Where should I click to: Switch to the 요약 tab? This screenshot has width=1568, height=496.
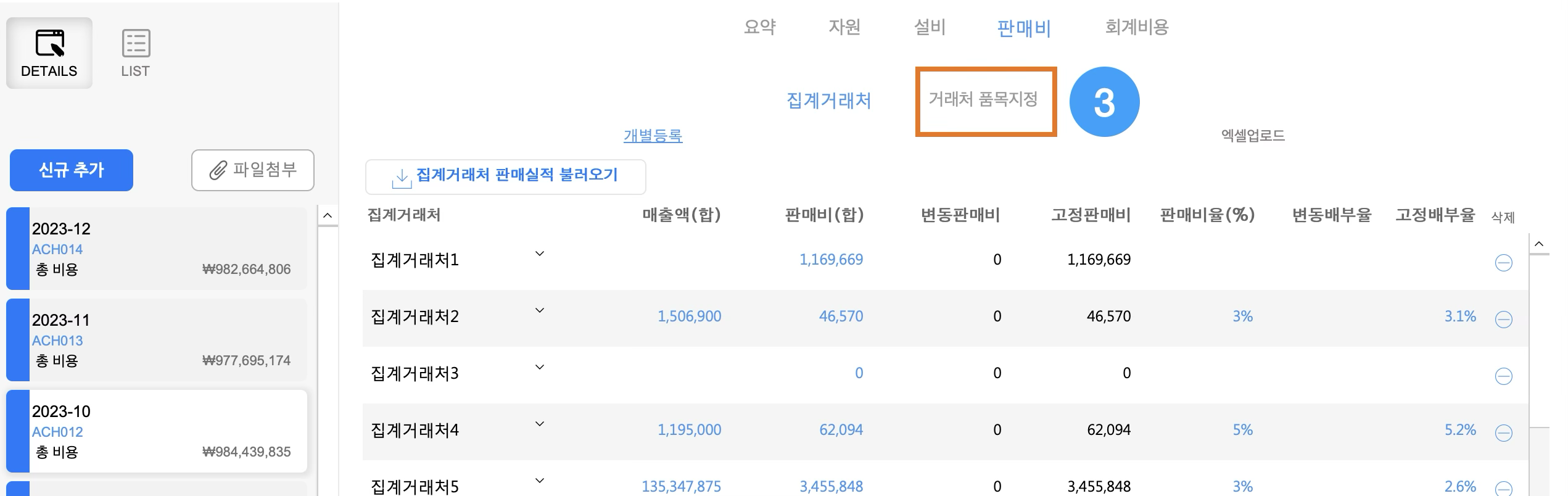click(759, 27)
